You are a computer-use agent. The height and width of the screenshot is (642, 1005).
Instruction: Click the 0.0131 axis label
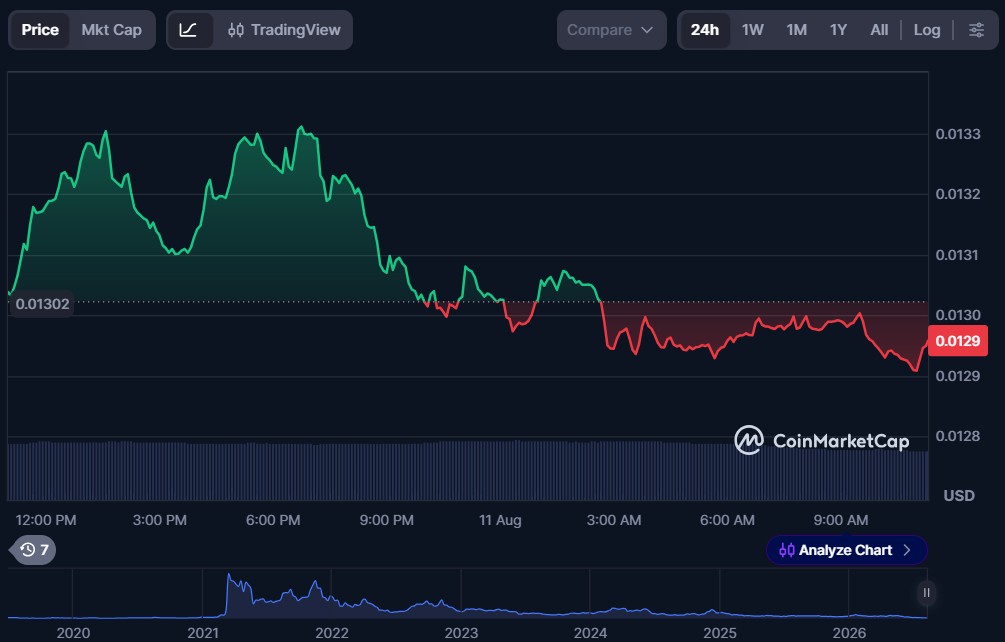click(958, 255)
